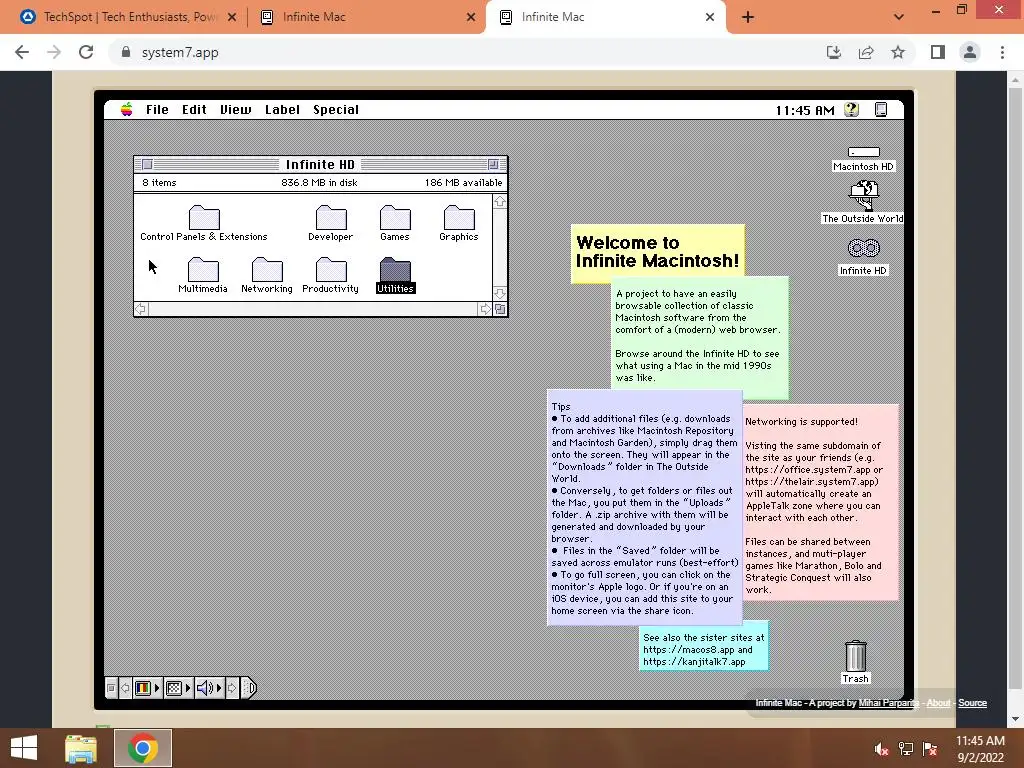Open the File menu
This screenshot has height=768, width=1024.
tap(157, 110)
